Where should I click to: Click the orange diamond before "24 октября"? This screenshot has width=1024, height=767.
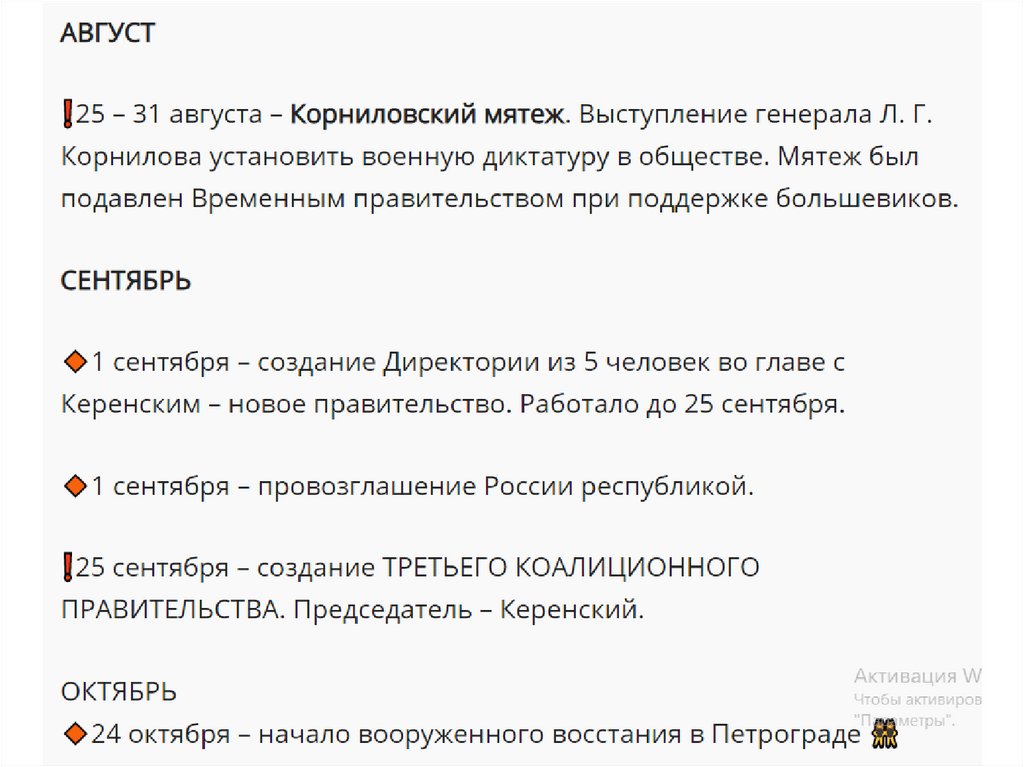pyautogui.click(x=75, y=735)
